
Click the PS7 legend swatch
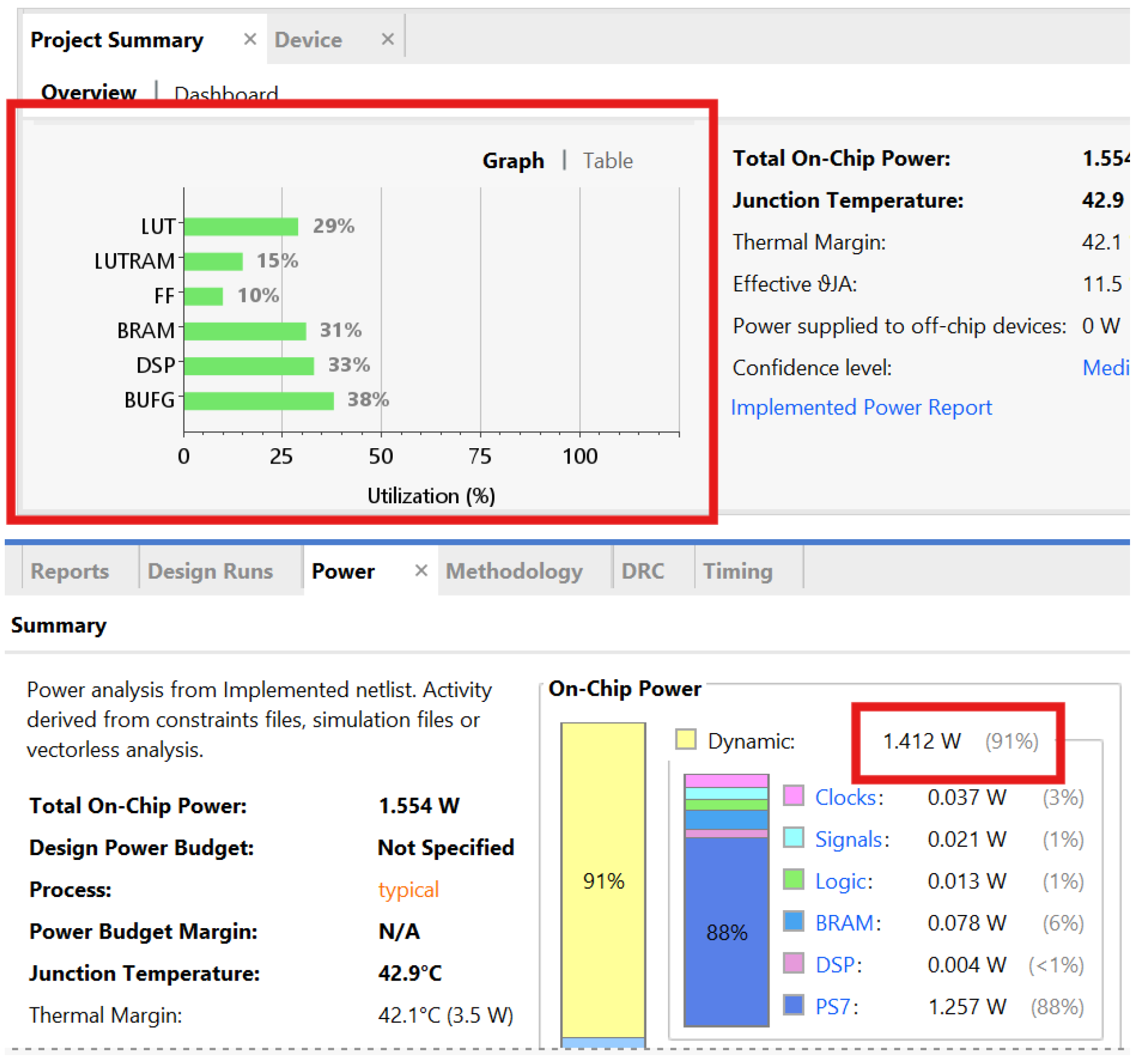[x=793, y=1005]
